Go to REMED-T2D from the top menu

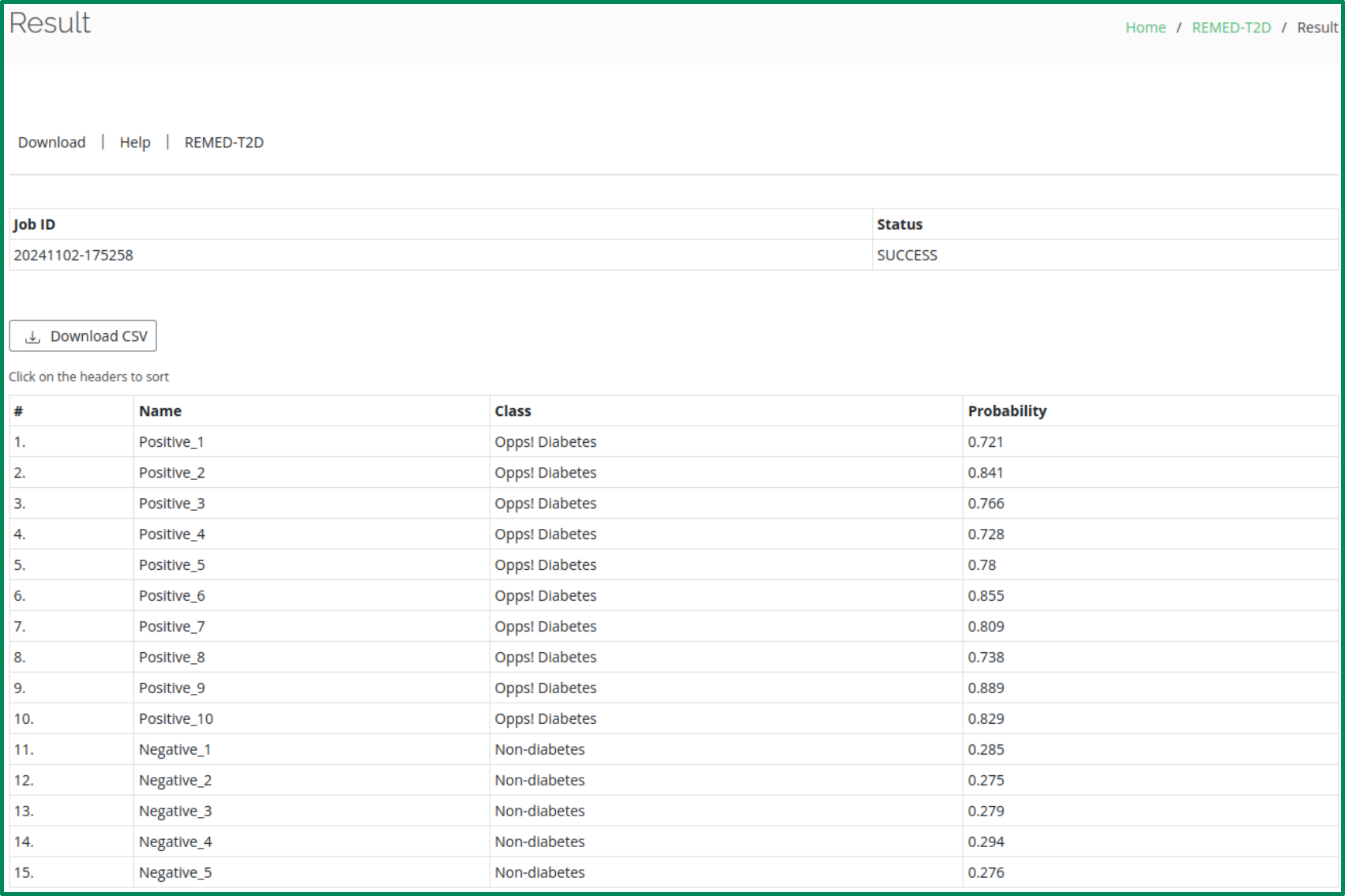(x=224, y=143)
